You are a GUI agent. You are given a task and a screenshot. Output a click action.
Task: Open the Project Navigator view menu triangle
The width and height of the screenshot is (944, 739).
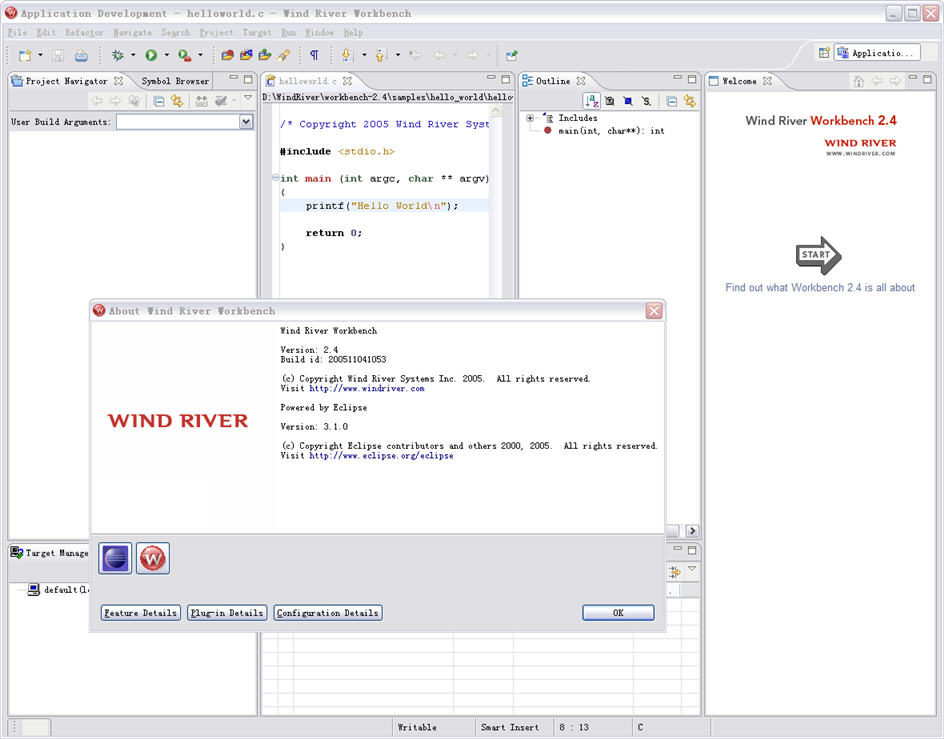(x=247, y=98)
